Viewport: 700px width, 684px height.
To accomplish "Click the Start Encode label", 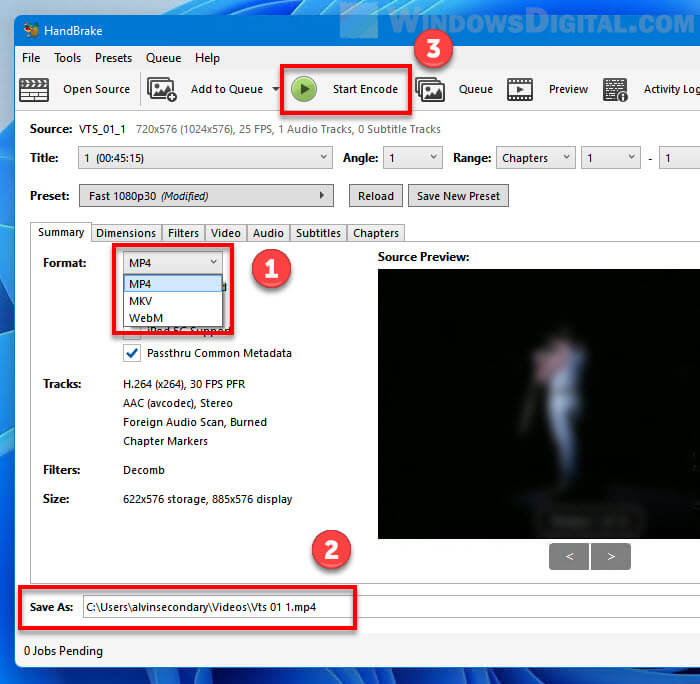I will [365, 89].
